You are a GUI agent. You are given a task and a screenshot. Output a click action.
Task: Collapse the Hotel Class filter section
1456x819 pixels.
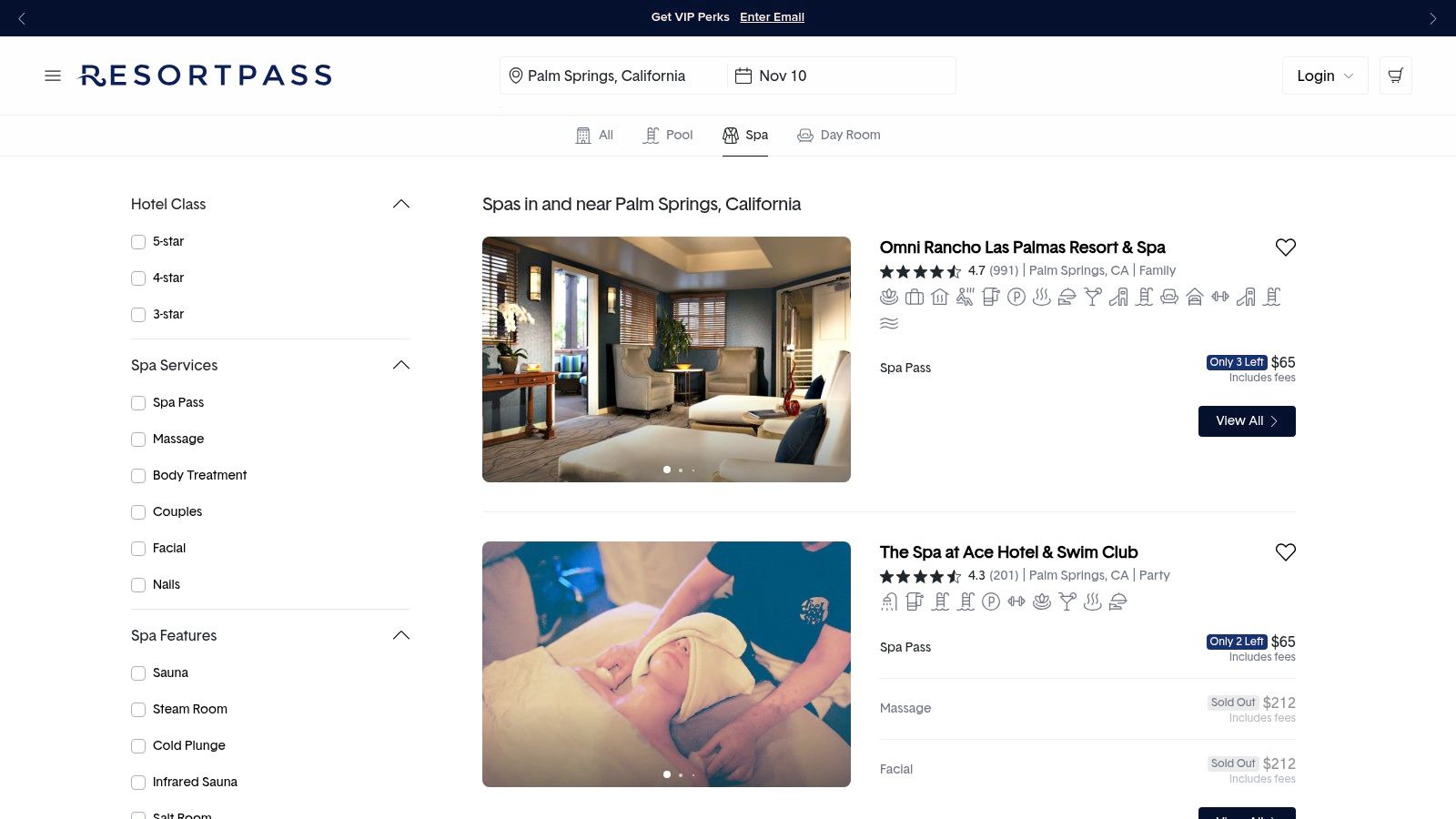(x=400, y=205)
